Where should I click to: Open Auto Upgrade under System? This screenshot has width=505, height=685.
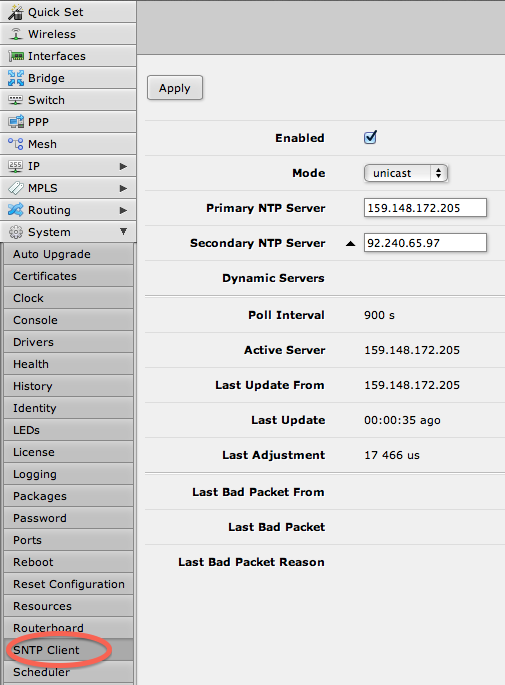[68, 254]
